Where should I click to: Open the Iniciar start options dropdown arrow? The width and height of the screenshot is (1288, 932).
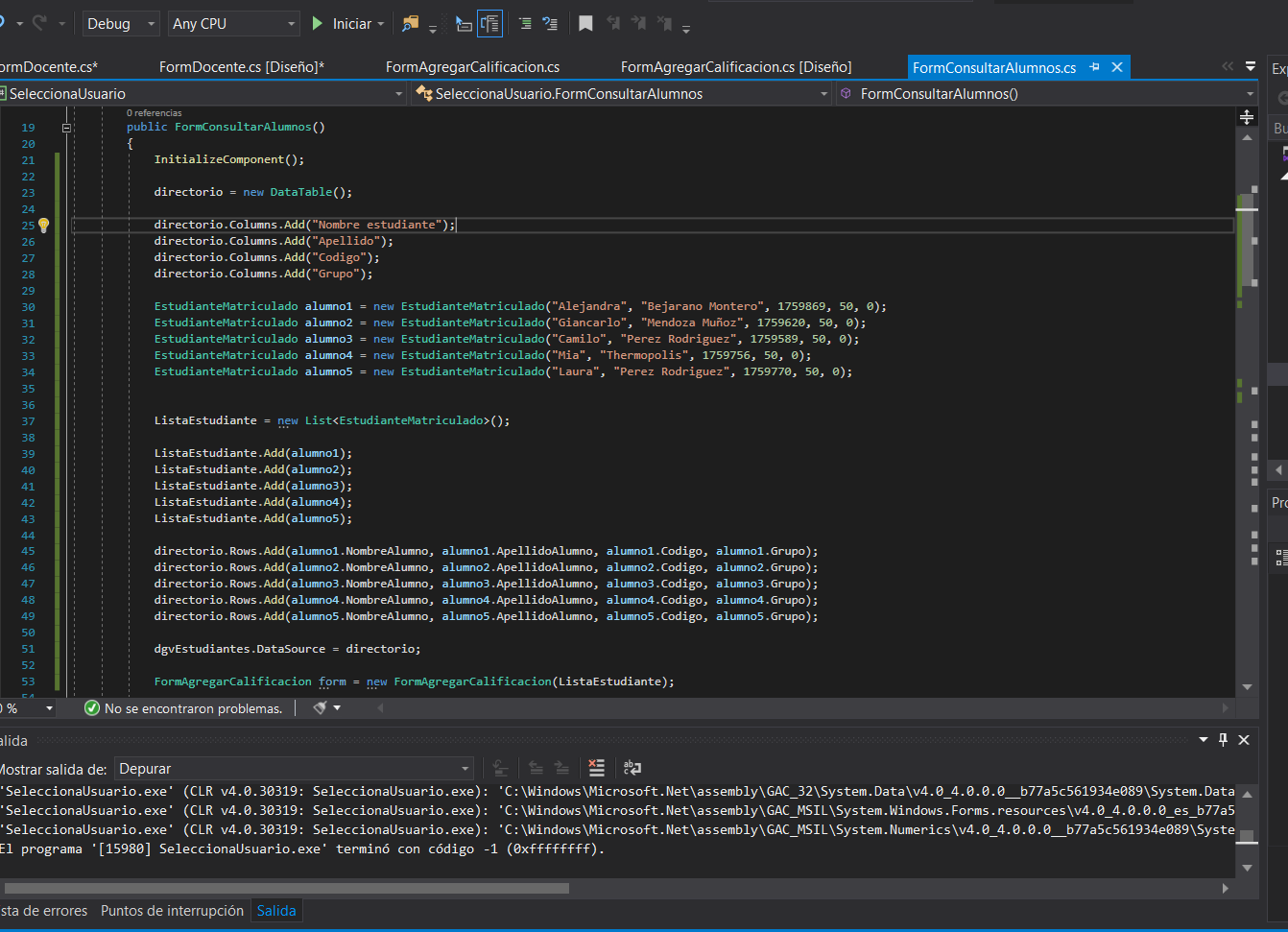tap(381, 24)
